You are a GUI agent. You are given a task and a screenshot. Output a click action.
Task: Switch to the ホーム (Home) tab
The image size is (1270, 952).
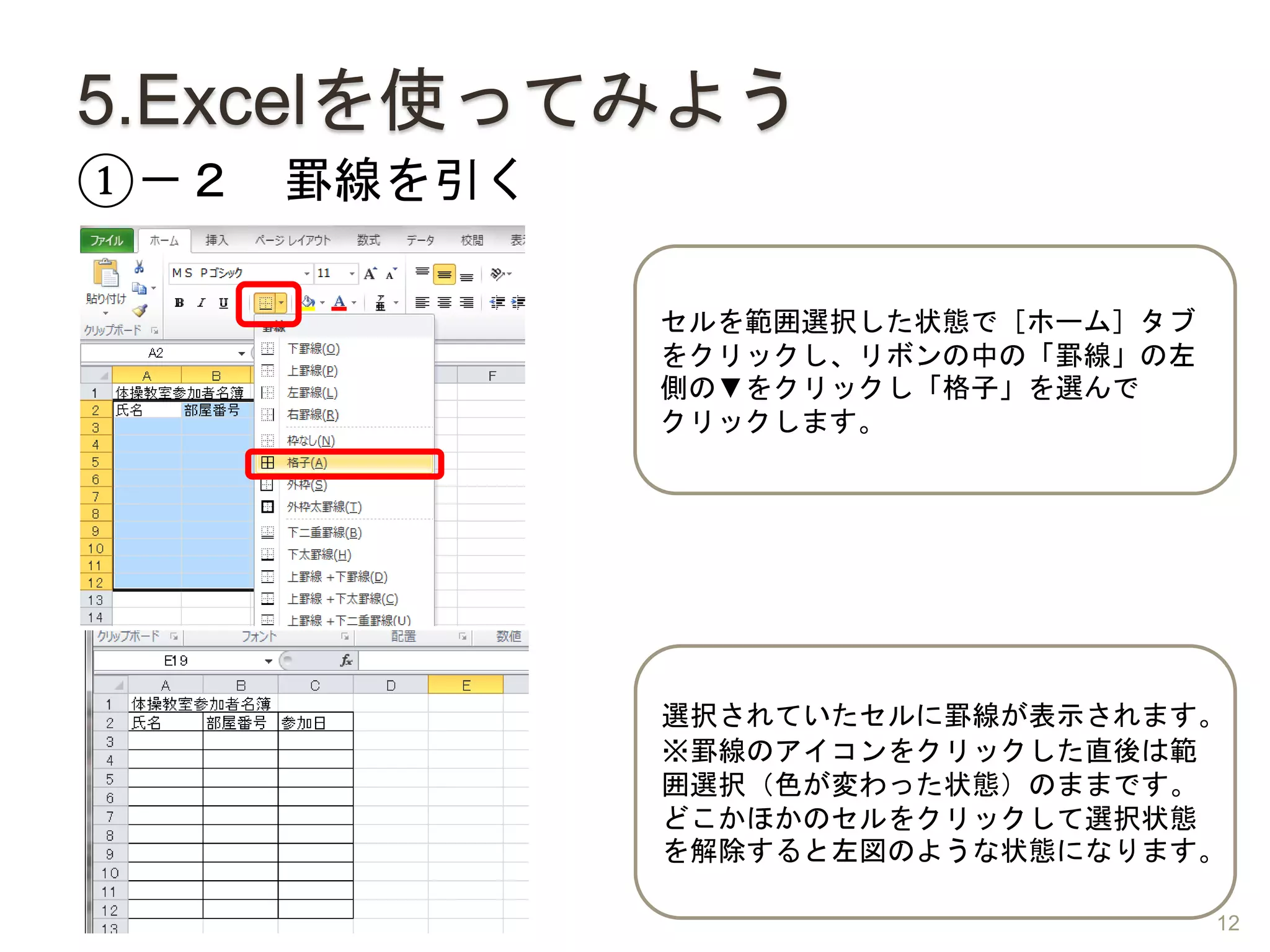pos(164,240)
